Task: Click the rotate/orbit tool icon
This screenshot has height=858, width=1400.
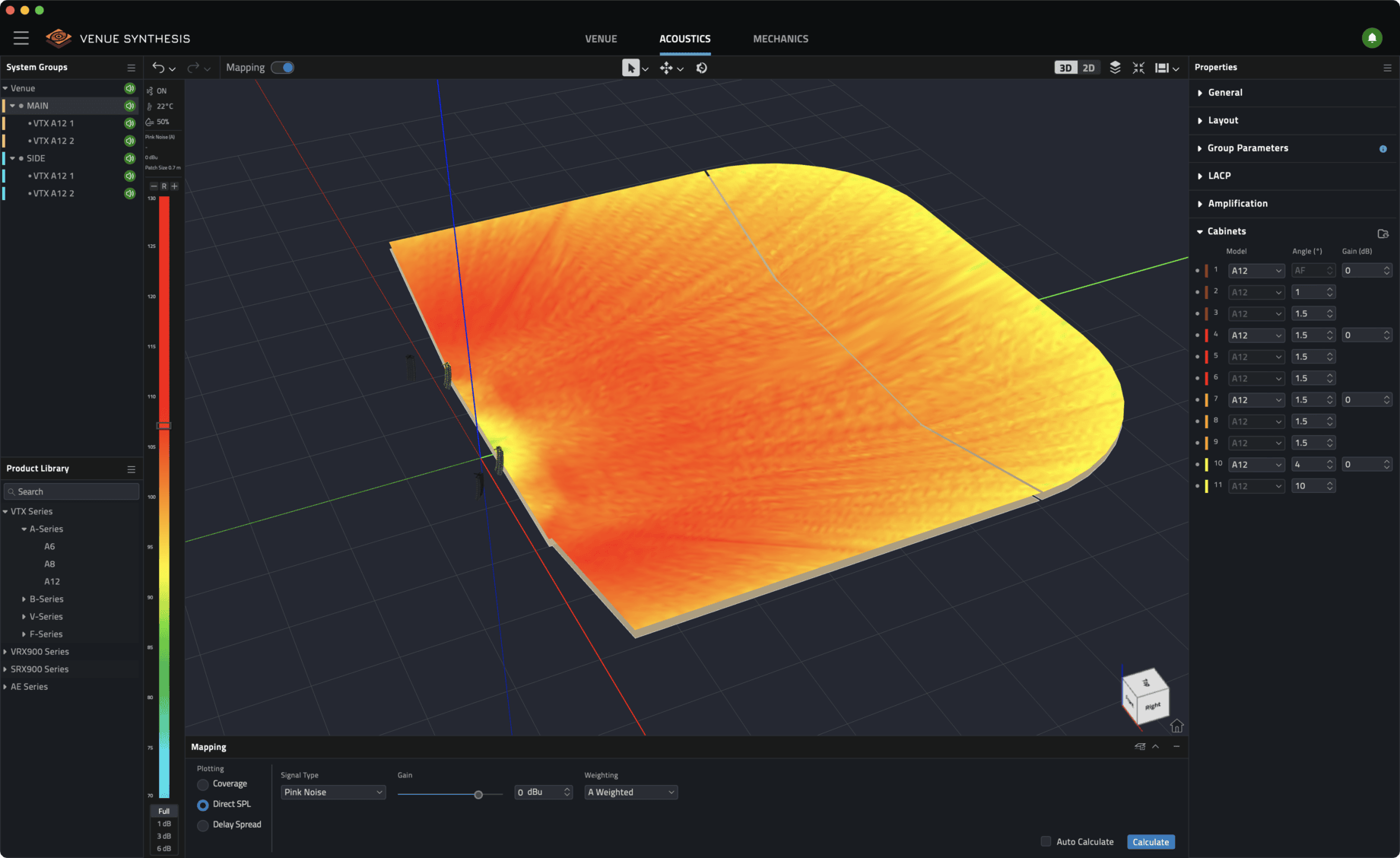Action: click(701, 68)
